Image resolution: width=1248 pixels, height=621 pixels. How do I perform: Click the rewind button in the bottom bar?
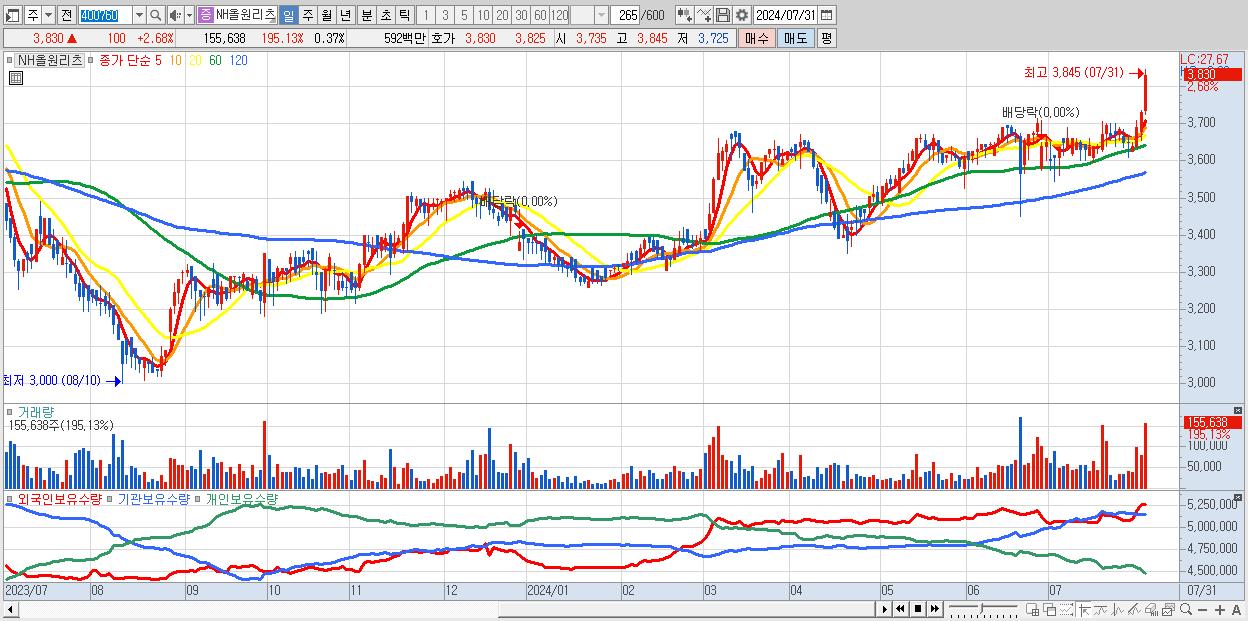click(900, 608)
